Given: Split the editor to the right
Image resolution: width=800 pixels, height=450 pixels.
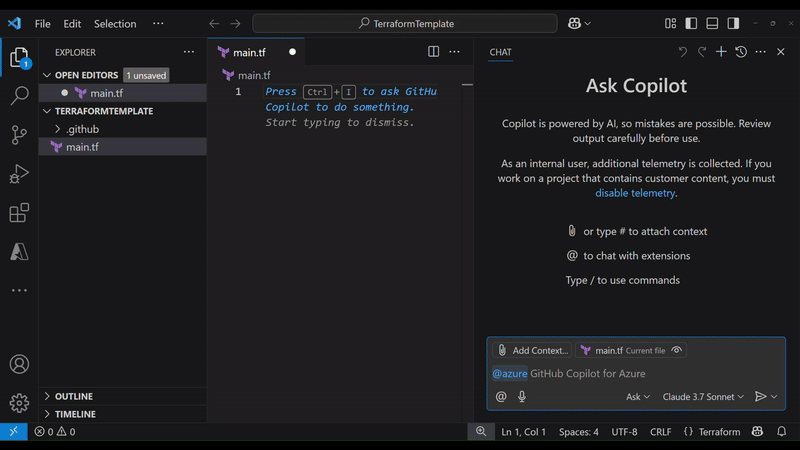Looking at the screenshot, I should [x=433, y=52].
